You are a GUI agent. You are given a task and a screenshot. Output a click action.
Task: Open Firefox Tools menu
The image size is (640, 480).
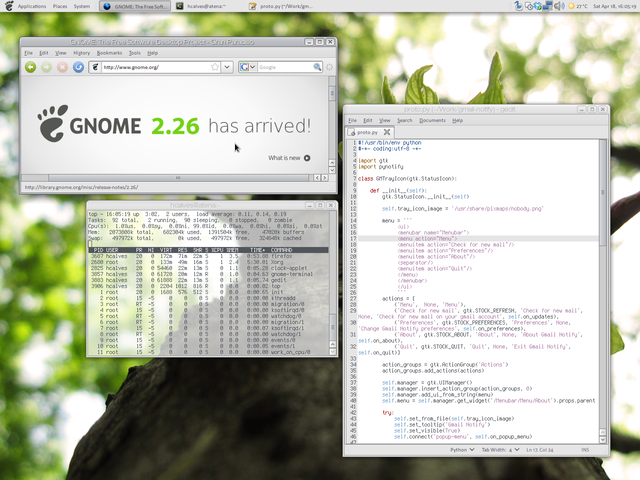click(135, 53)
